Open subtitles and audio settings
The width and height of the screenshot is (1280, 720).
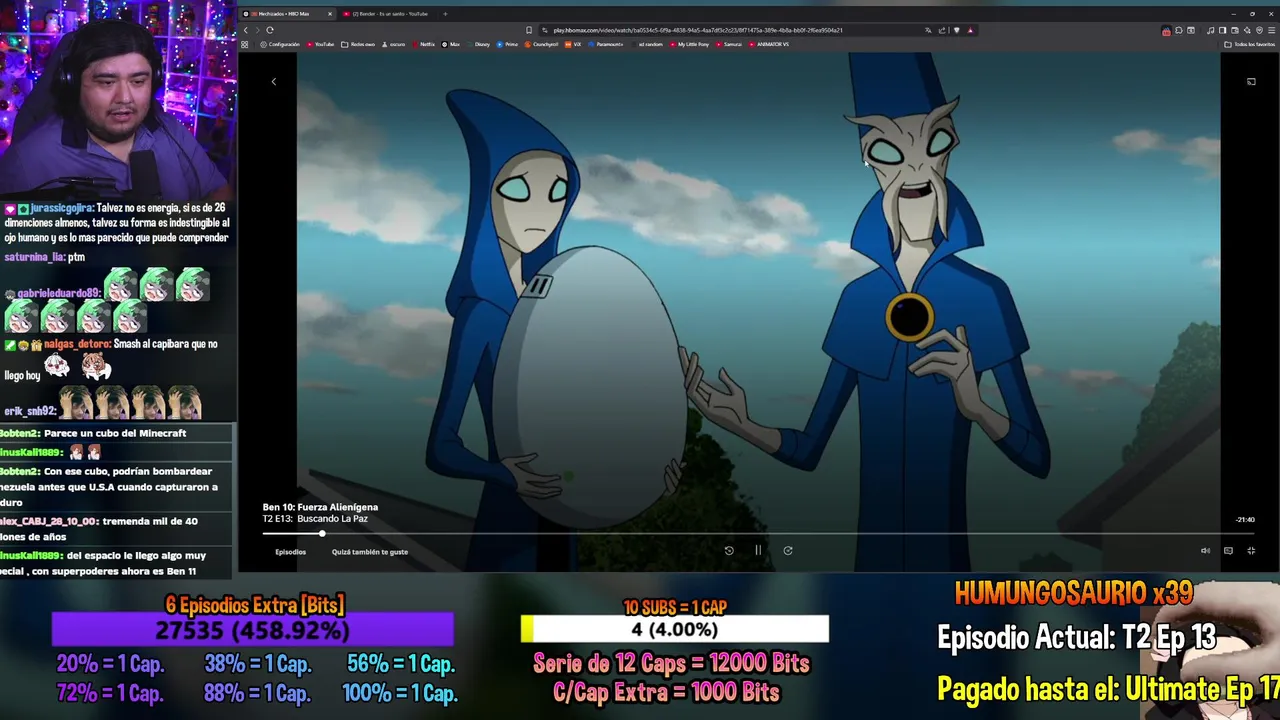point(1228,550)
